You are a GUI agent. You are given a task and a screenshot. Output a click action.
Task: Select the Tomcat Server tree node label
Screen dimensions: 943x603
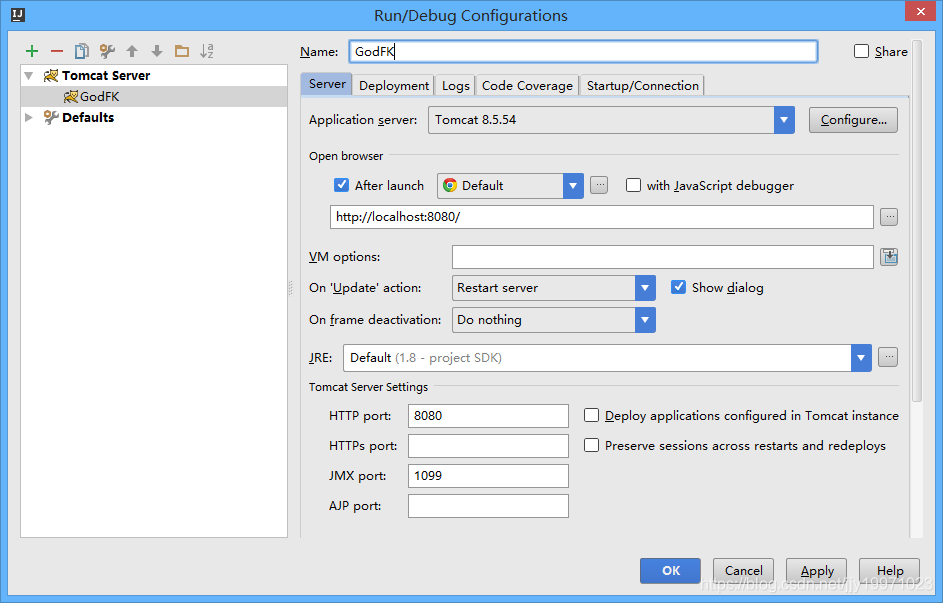[x=106, y=76]
